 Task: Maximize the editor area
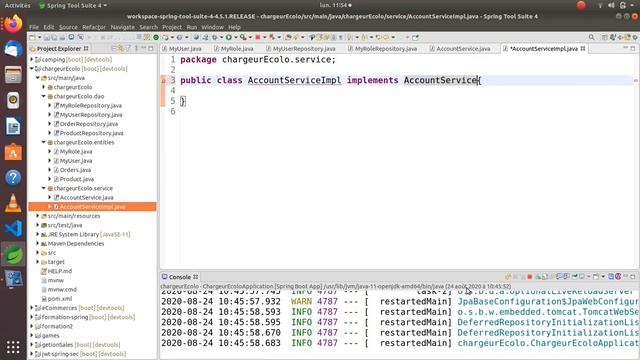tap(633, 49)
